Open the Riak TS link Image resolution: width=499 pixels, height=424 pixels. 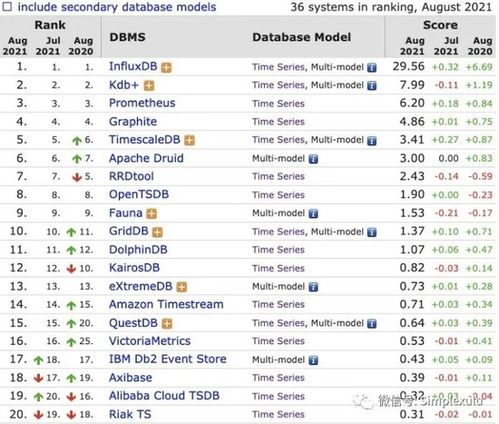tap(130, 414)
